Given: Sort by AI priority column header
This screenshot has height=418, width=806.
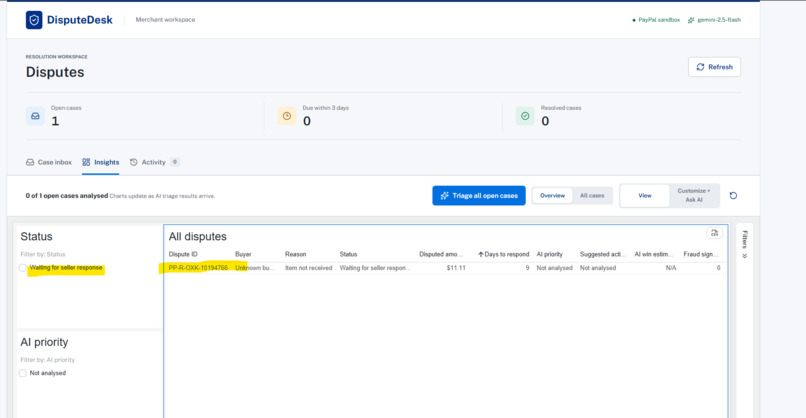Looking at the screenshot, I should 549,254.
